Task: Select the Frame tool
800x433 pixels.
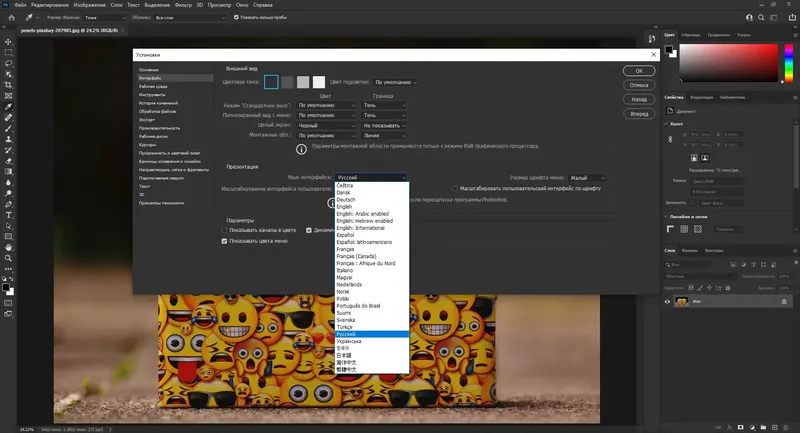Action: coord(8,96)
